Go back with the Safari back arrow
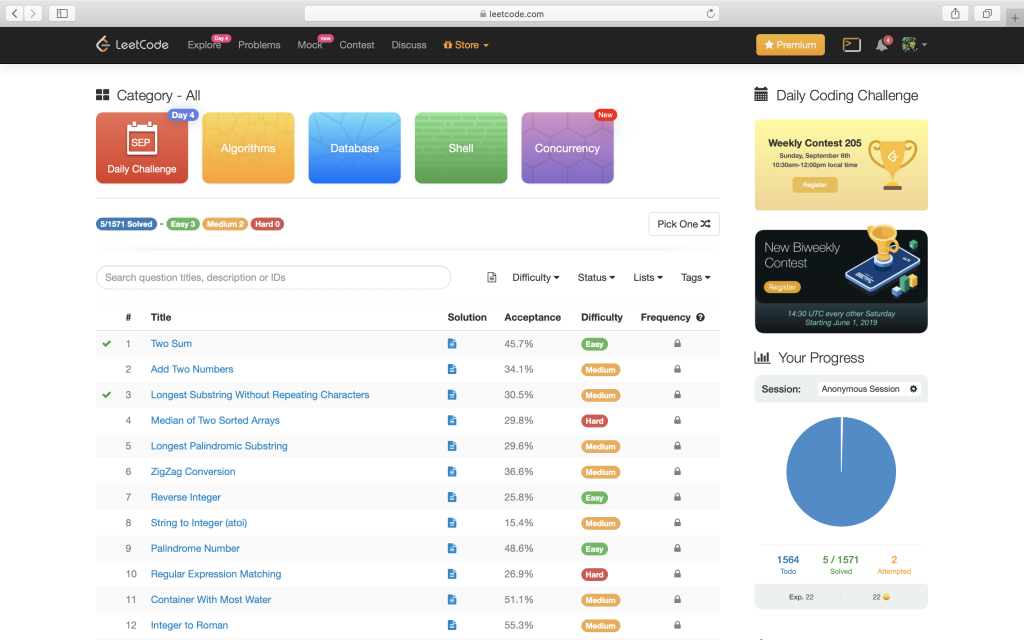The image size is (1024, 640). coord(14,13)
